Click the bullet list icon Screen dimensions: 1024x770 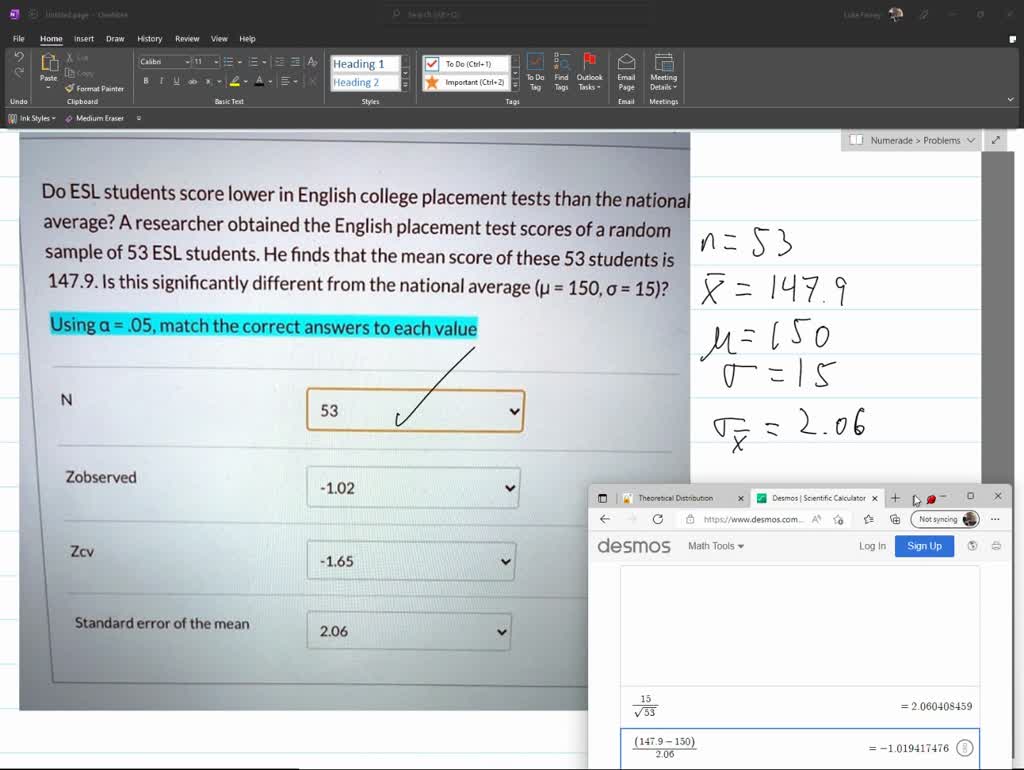click(x=229, y=62)
